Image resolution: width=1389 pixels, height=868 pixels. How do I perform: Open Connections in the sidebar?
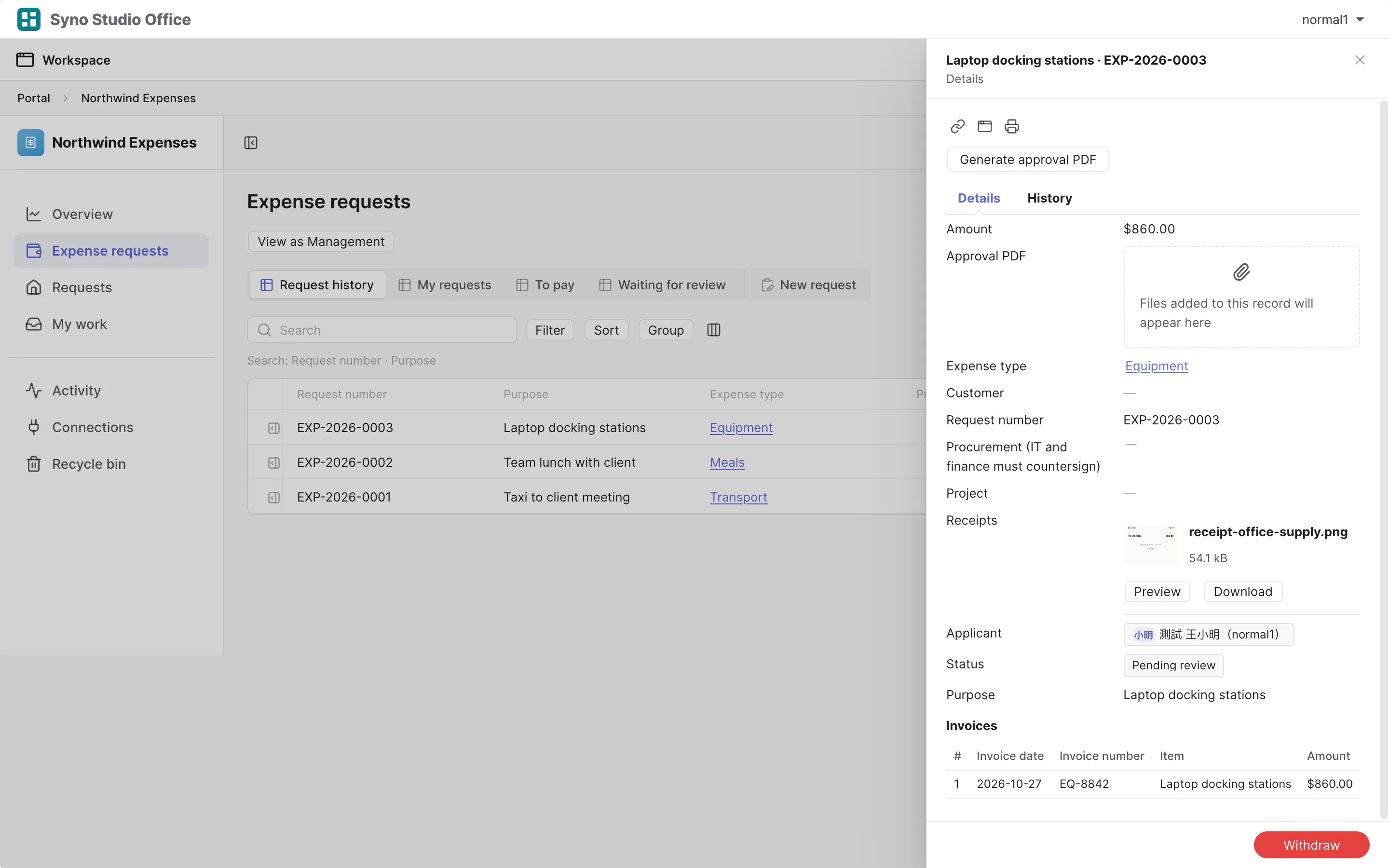[111, 427]
